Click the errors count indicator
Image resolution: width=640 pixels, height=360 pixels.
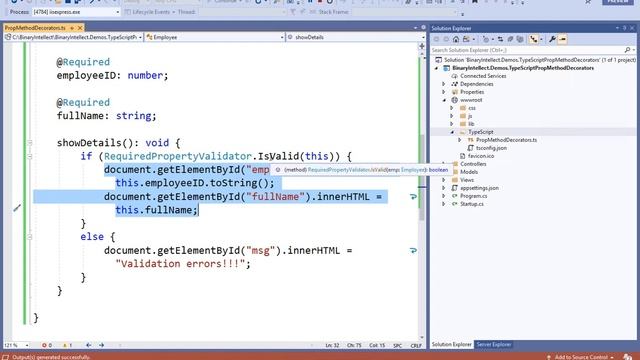tap(47, 345)
